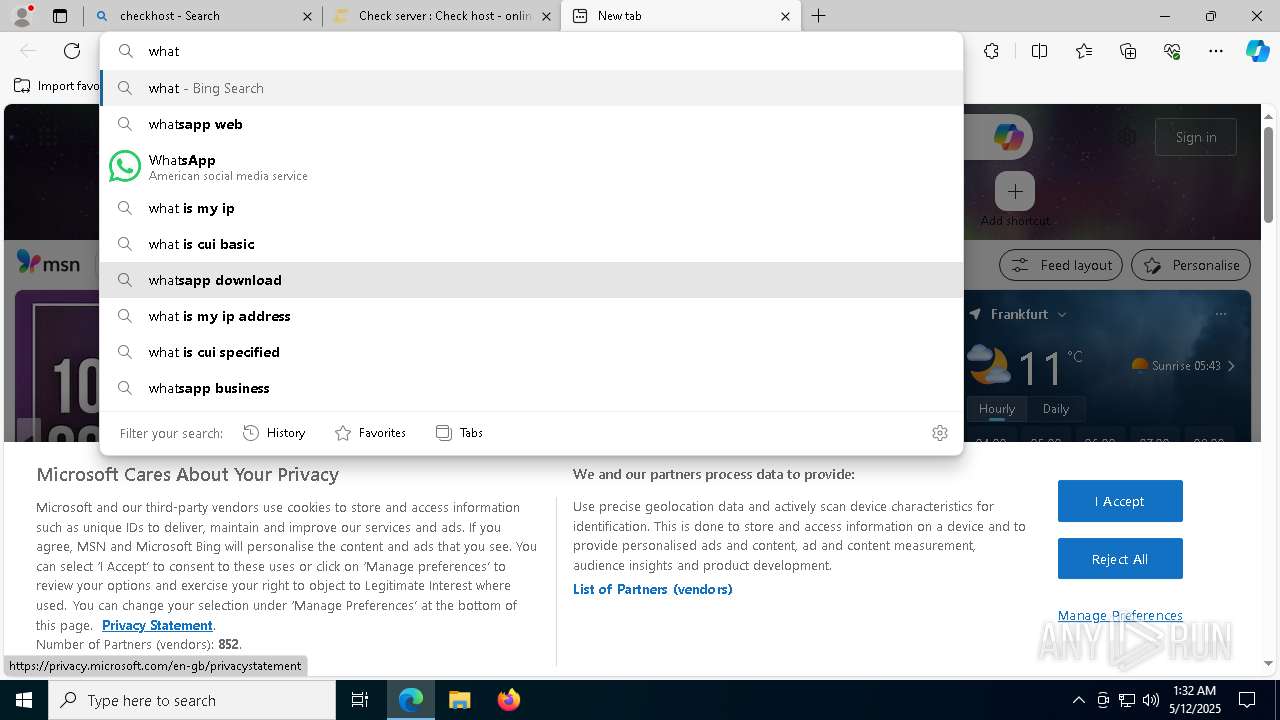The image size is (1280, 720).
Task: Click I Accept privacy button
Action: click(x=1120, y=501)
